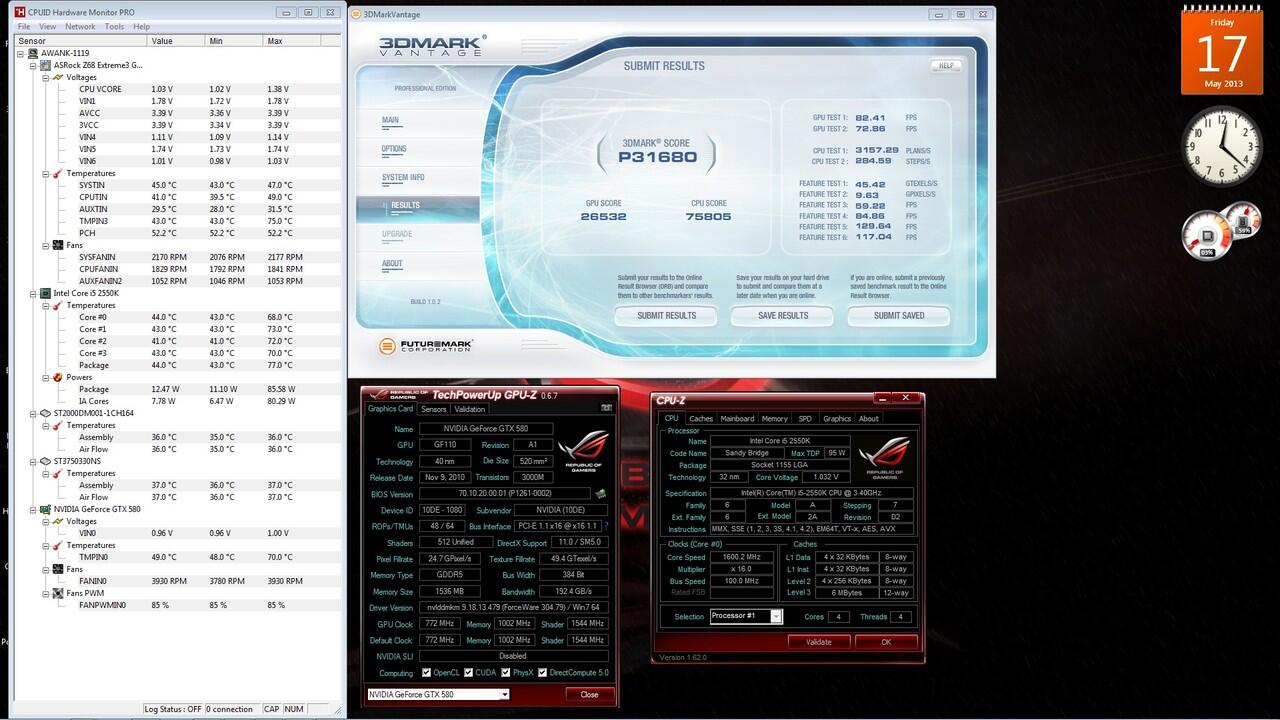Click the ROG logo in CPU-Z
The height and width of the screenshot is (720, 1280).
pos(885,459)
